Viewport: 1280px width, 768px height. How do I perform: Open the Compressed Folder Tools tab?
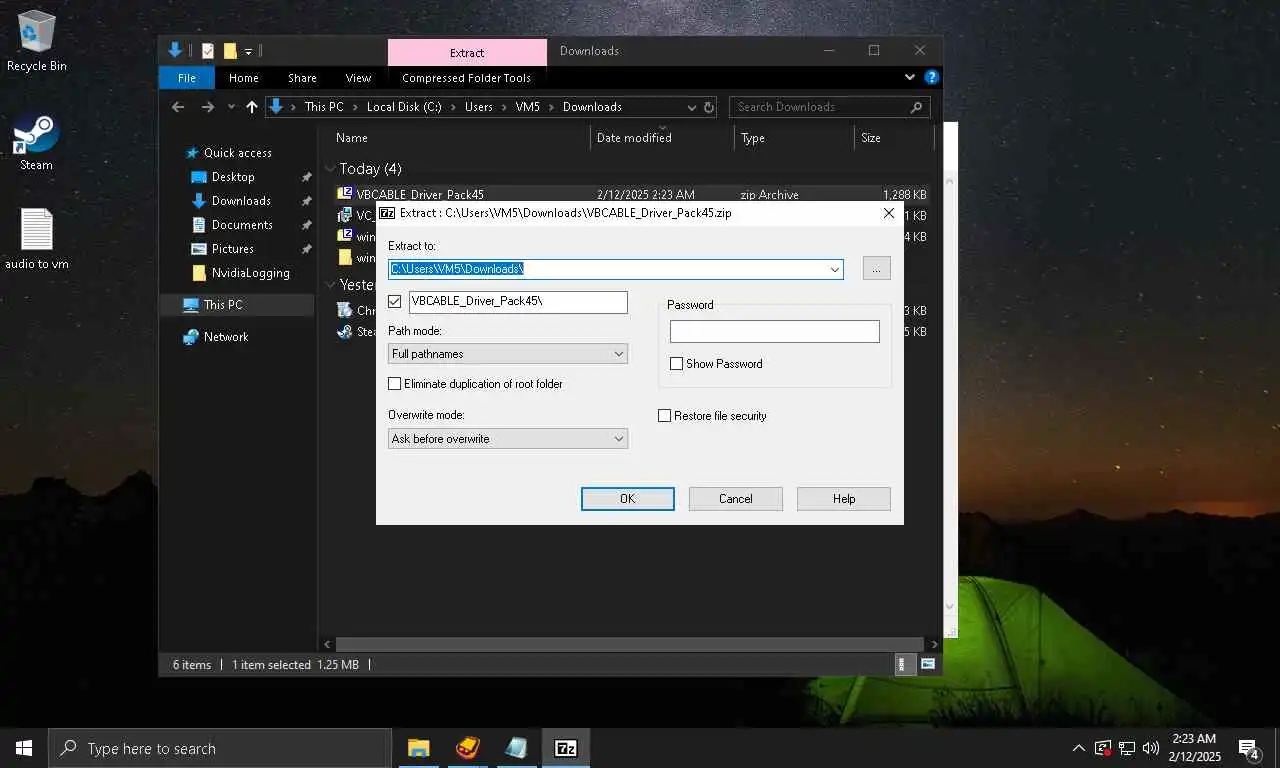tap(466, 78)
